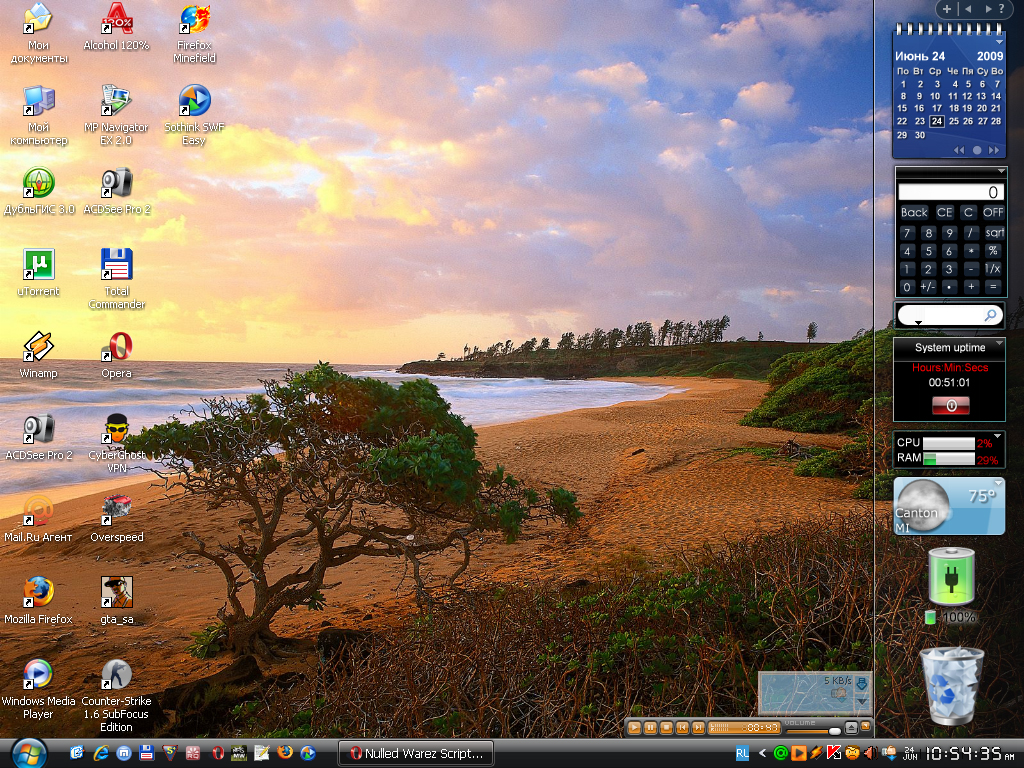The height and width of the screenshot is (768, 1024).
Task: Turn calculator OFF with the OFF button
Action: (992, 212)
